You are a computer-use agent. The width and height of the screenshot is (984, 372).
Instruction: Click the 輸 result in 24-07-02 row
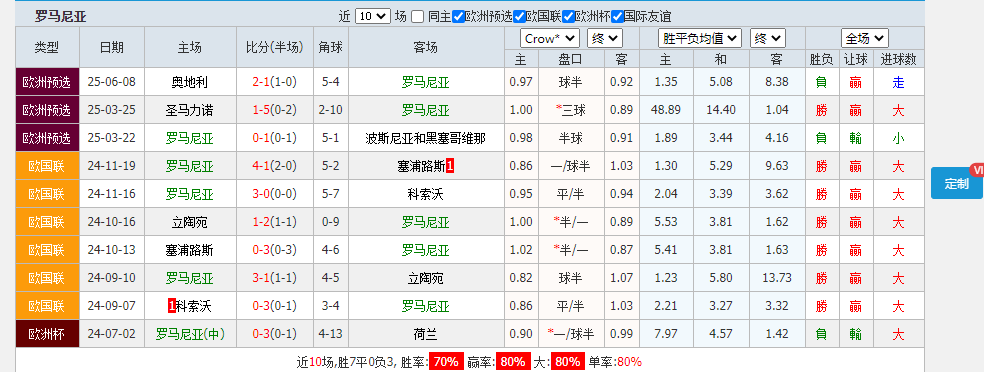coord(855,334)
